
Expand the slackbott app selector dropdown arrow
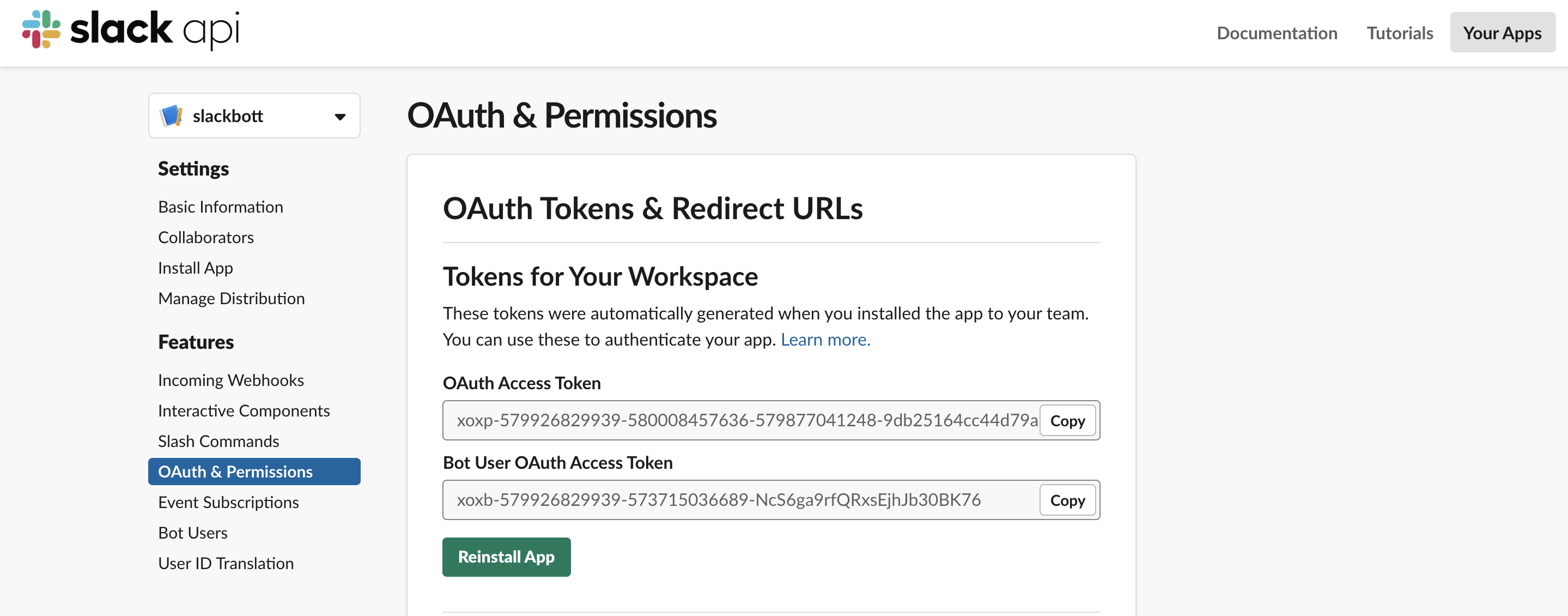coord(341,116)
